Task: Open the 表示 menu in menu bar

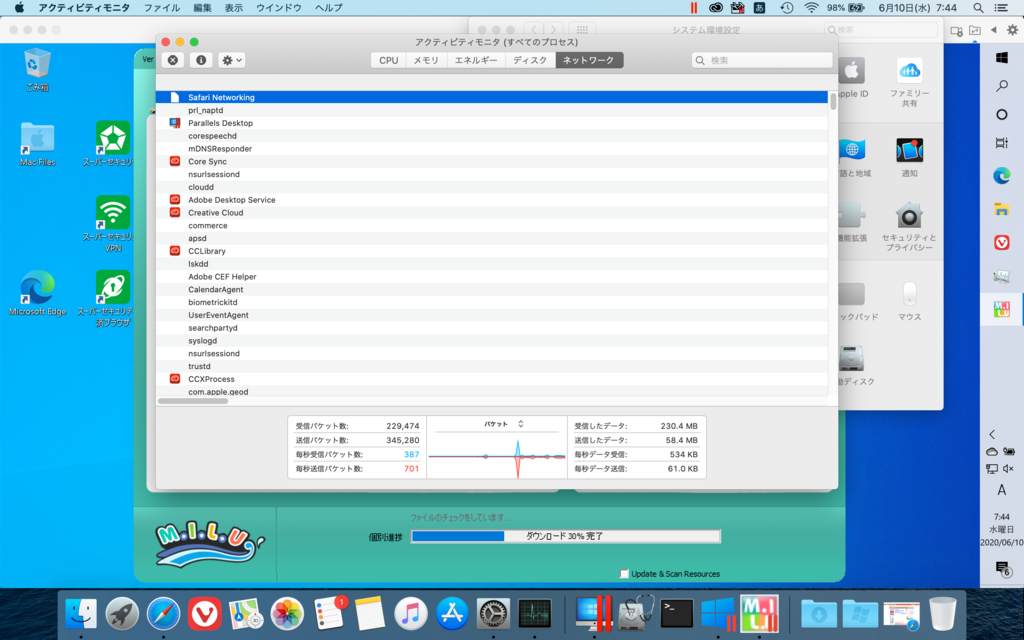Action: [233, 7]
